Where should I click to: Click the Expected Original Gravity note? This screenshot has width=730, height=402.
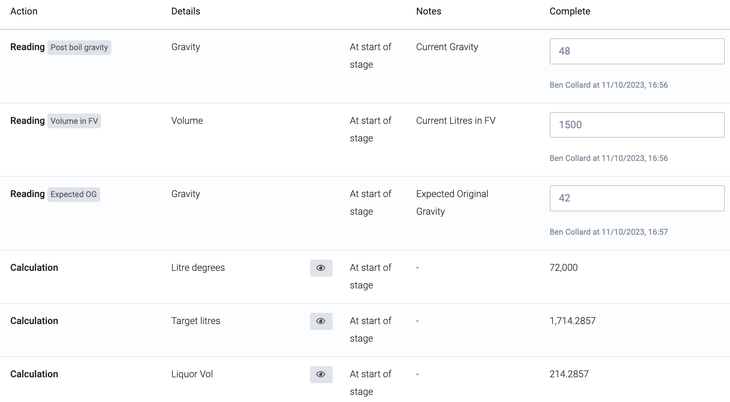pyautogui.click(x=452, y=203)
